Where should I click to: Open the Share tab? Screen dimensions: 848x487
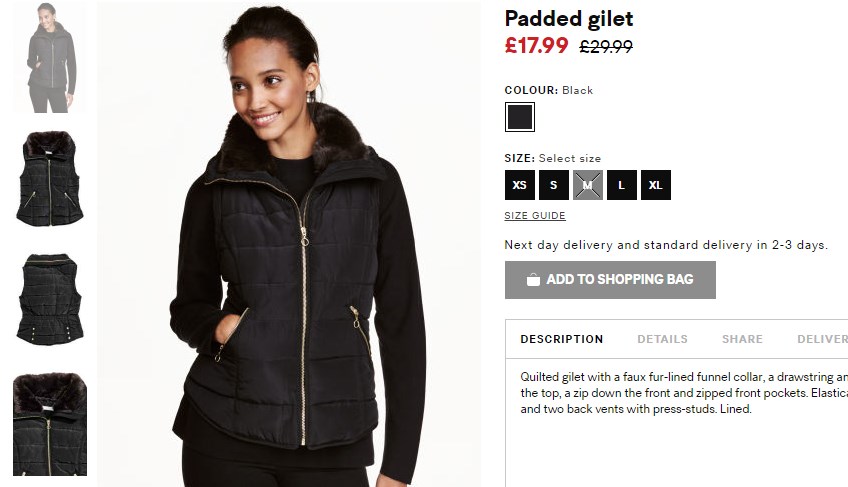742,339
